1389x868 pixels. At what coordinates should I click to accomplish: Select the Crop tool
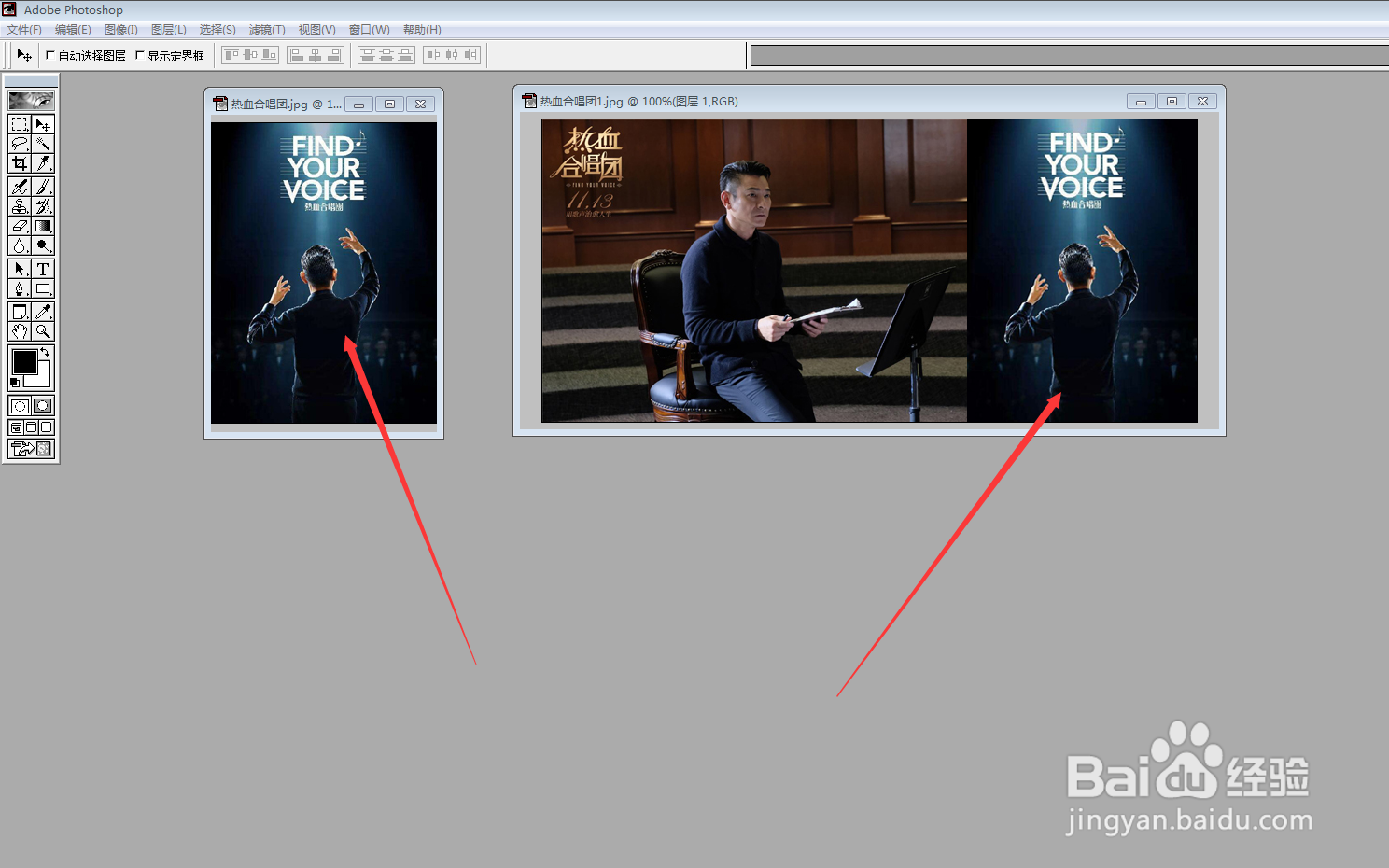click(x=20, y=163)
